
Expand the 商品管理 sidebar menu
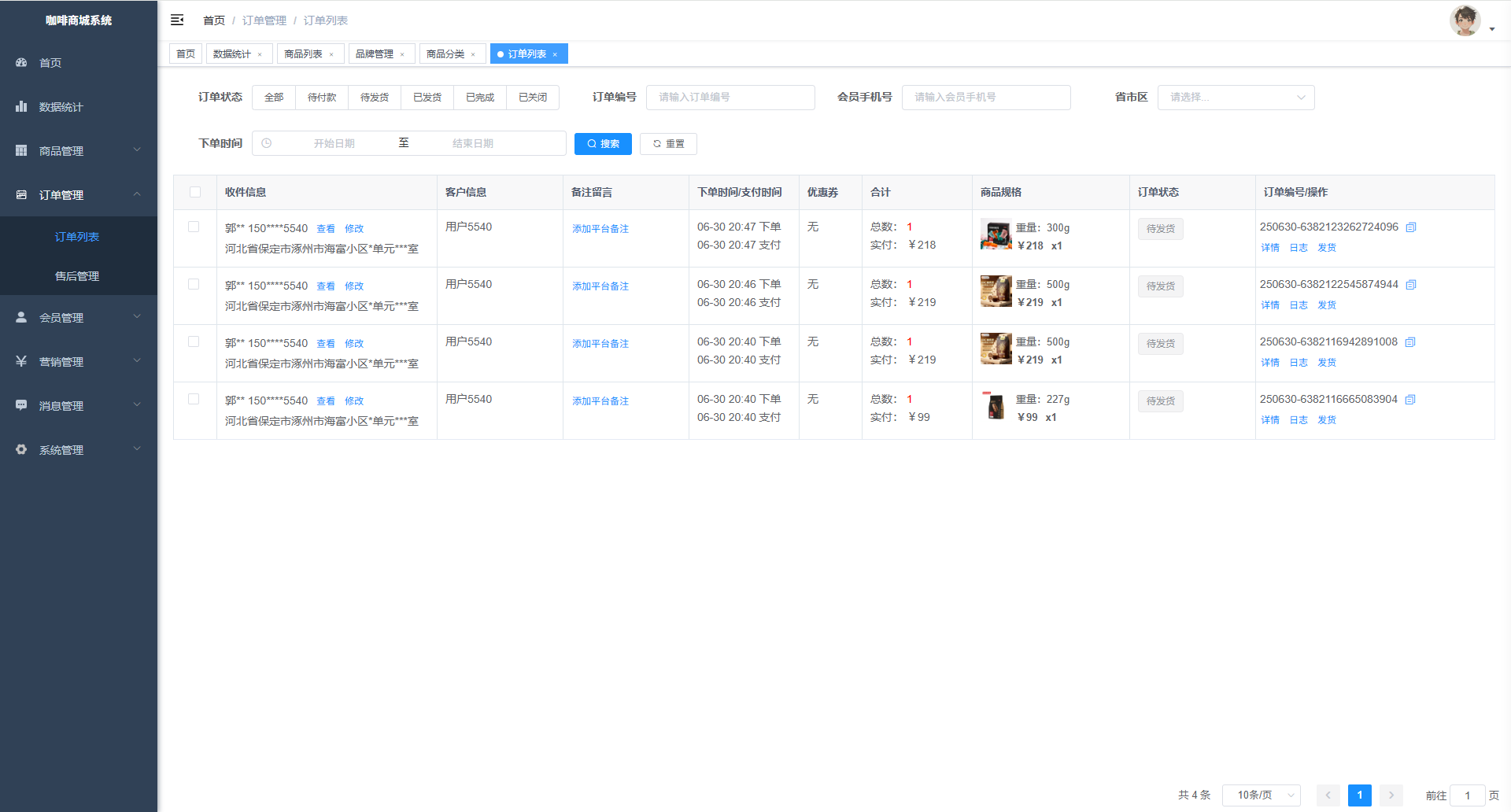pyautogui.click(x=79, y=150)
